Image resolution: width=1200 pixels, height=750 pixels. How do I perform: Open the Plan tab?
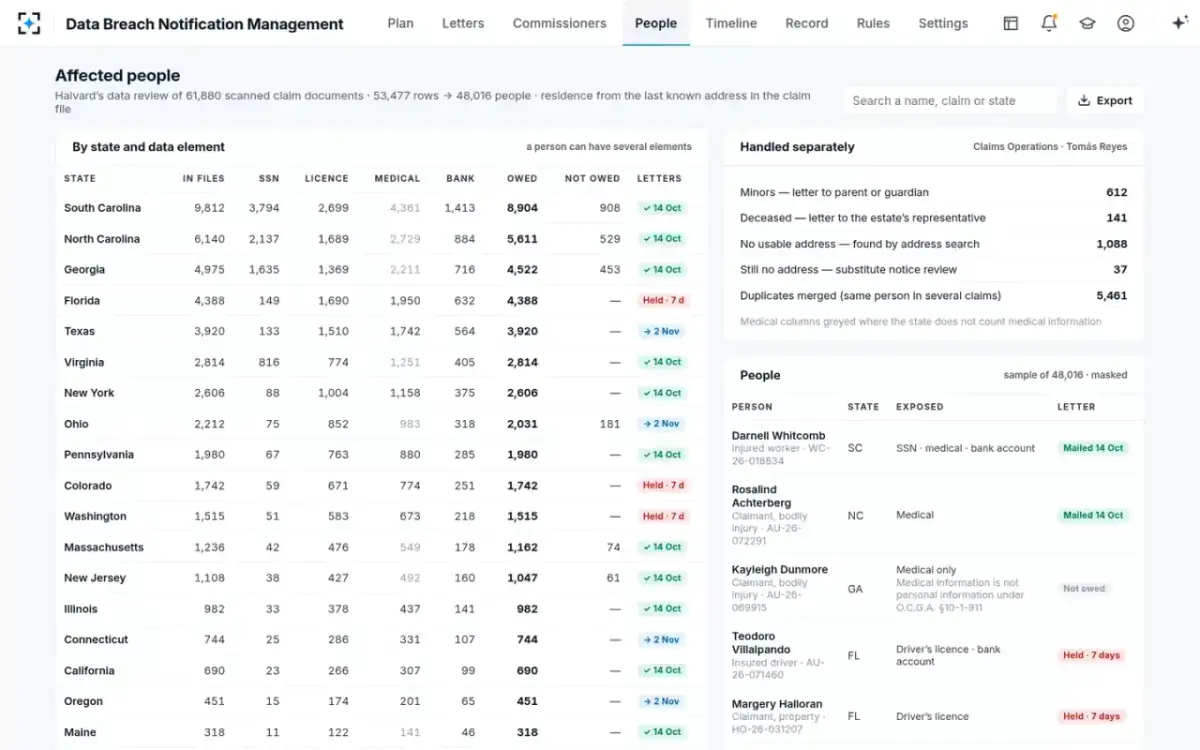pos(400,23)
